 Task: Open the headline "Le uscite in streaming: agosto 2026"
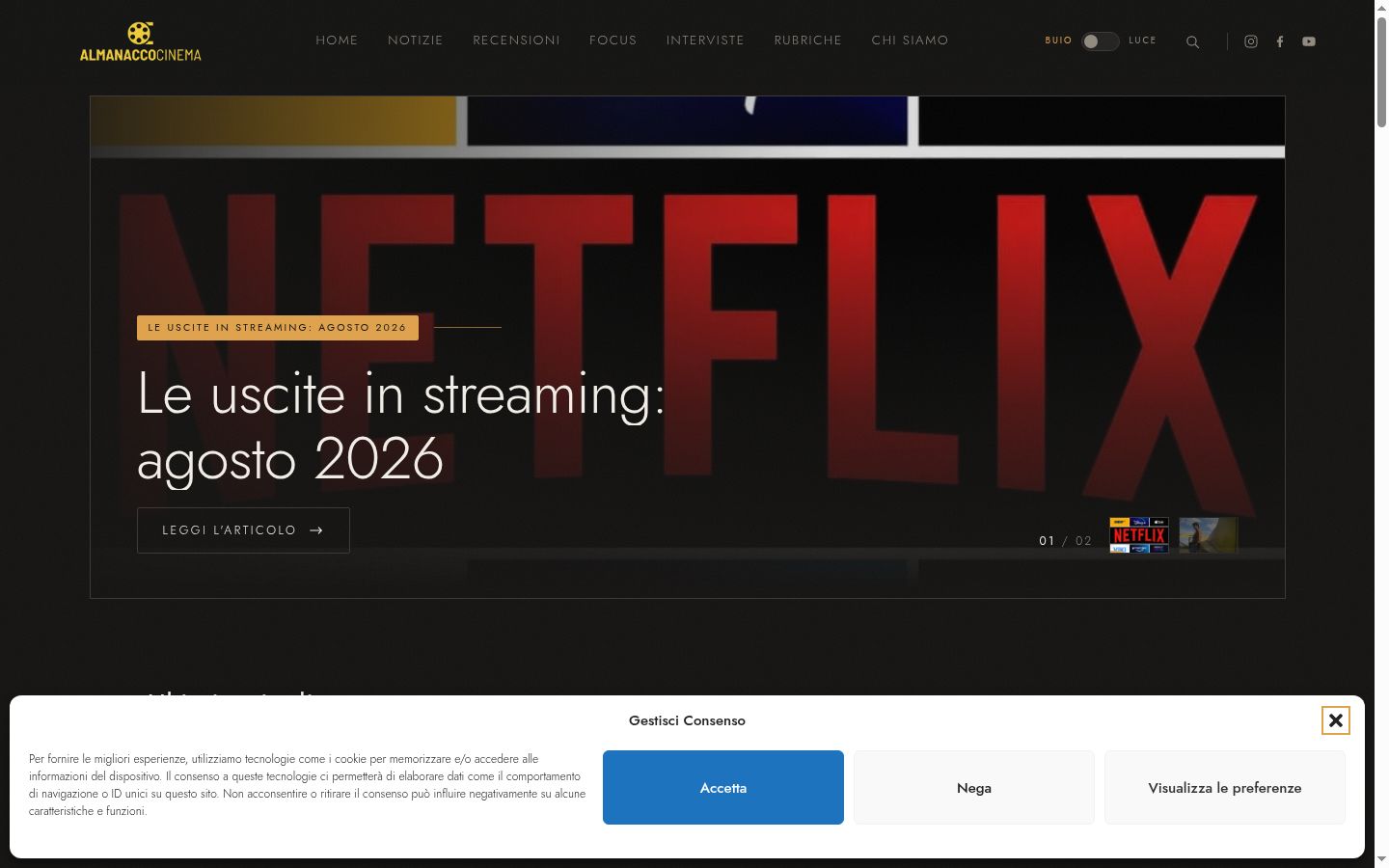tap(401, 425)
